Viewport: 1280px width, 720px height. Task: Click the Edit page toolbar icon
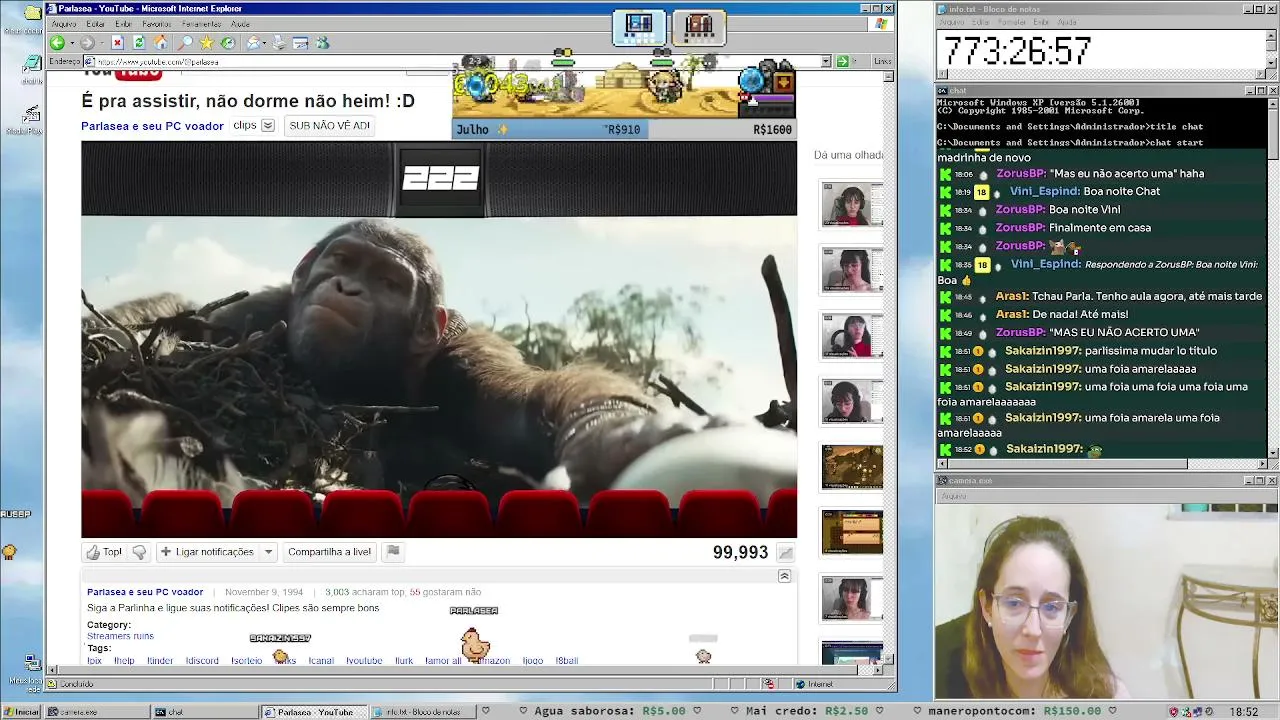pos(300,43)
